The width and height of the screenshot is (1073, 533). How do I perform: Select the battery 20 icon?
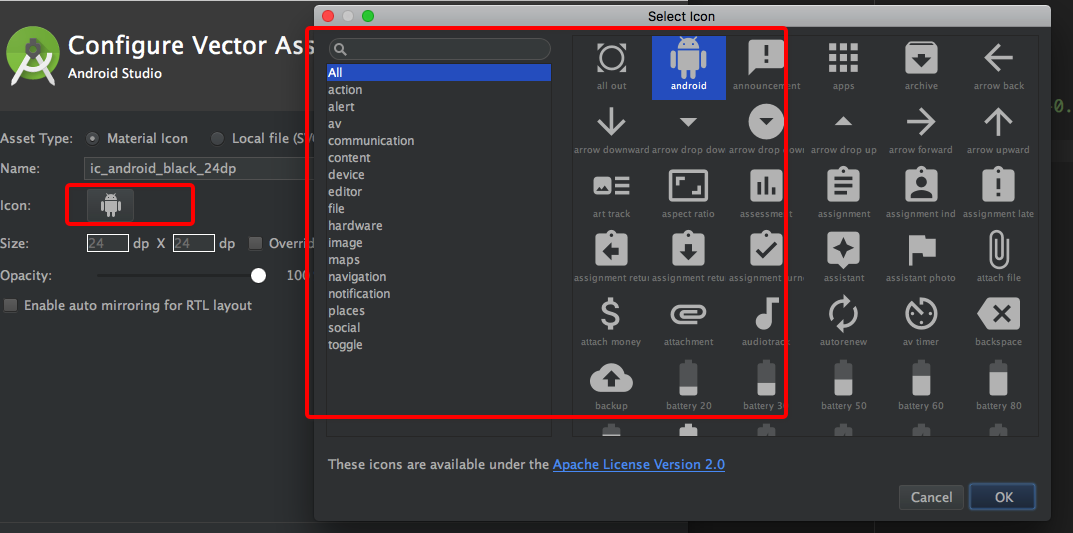pyautogui.click(x=688, y=378)
